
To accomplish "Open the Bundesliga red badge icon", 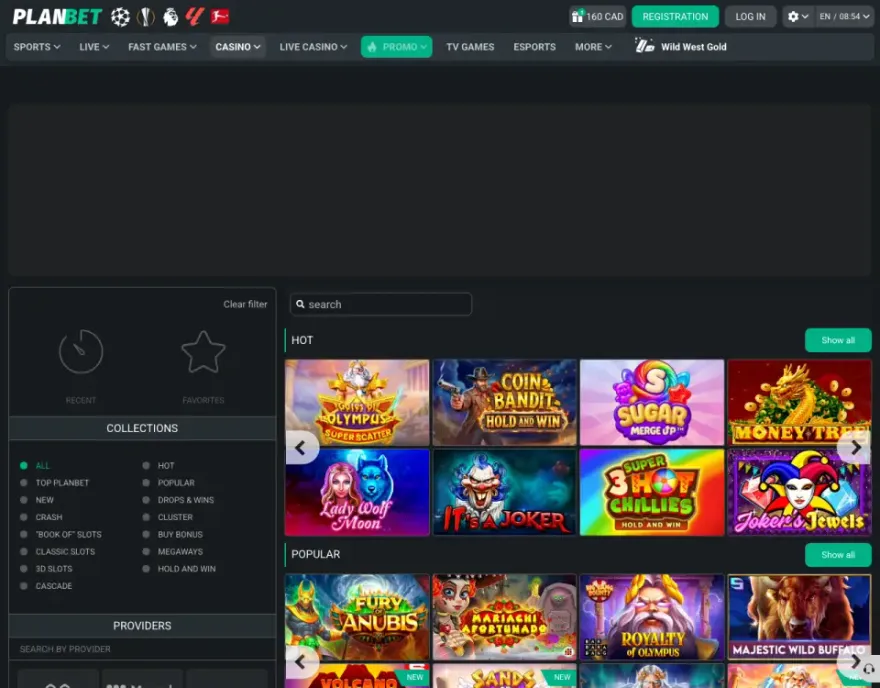I will [x=219, y=17].
